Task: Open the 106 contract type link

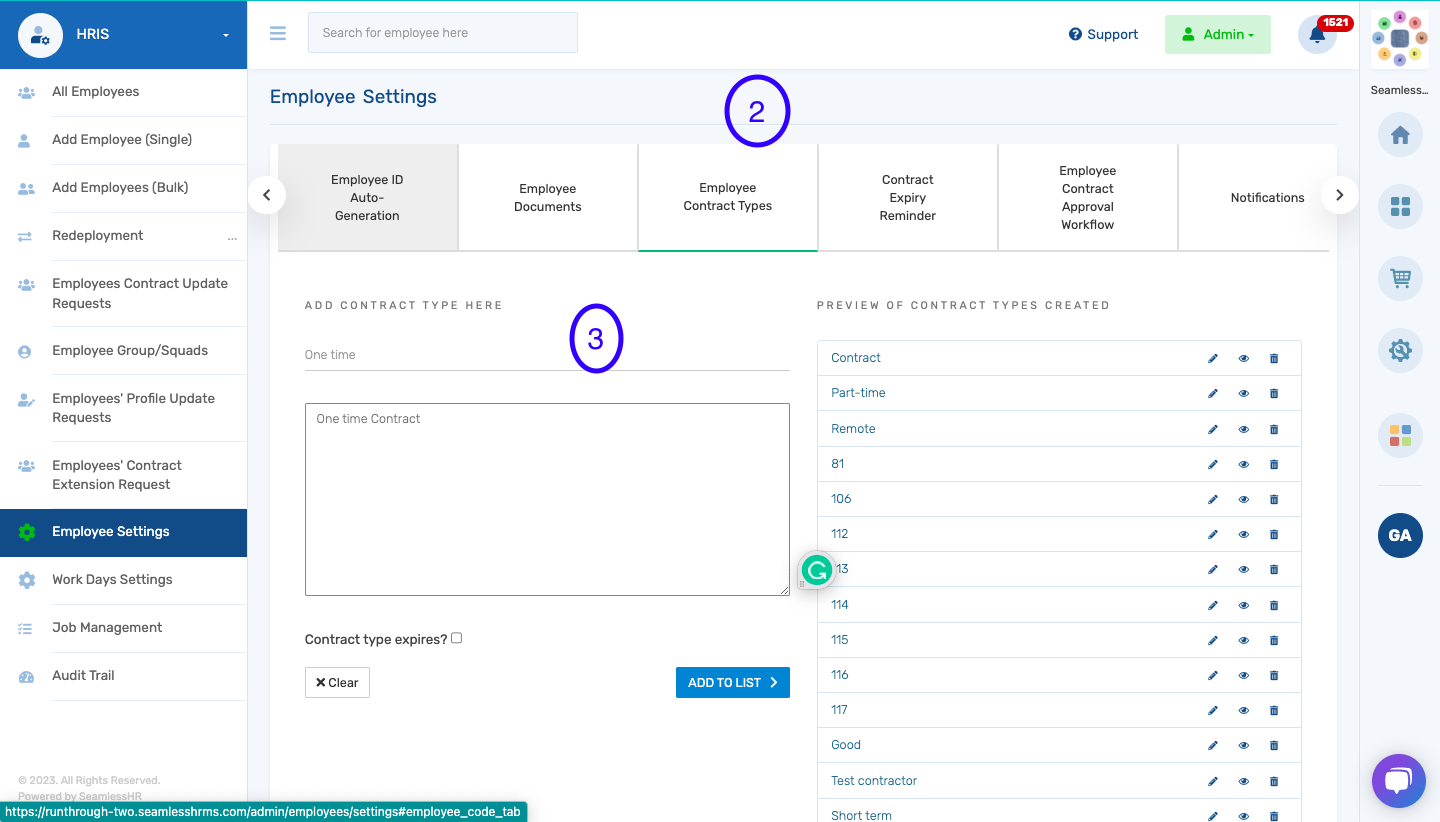Action: [840, 498]
